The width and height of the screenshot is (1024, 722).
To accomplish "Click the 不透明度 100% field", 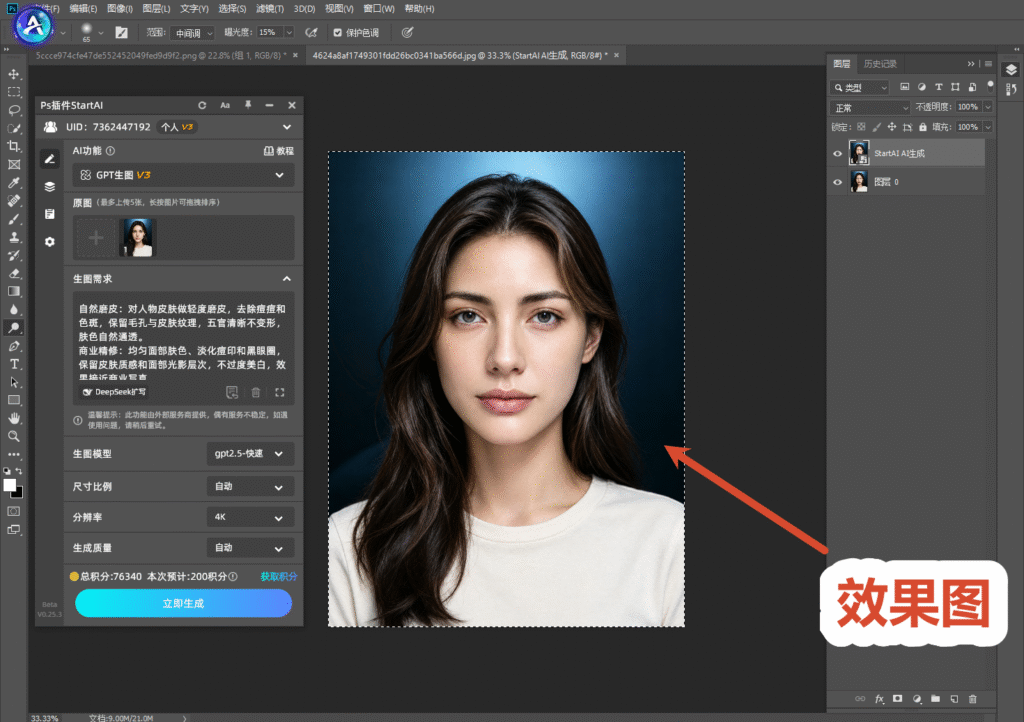I will (967, 107).
